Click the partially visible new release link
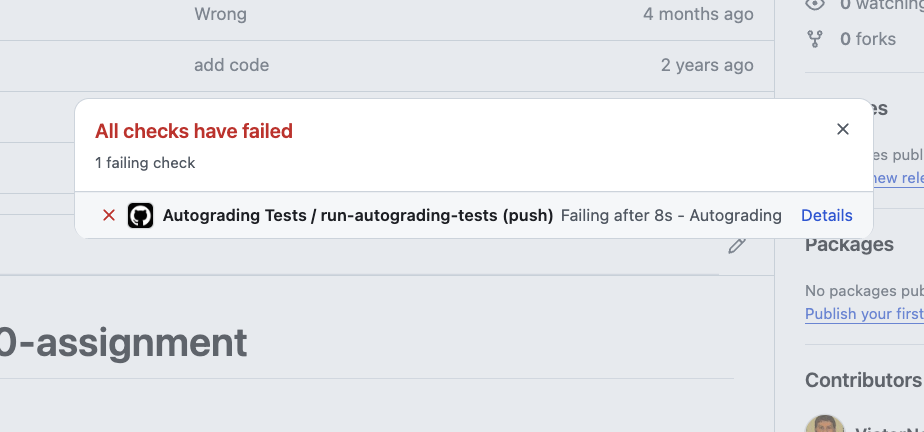The height and width of the screenshot is (432, 924). [x=897, y=178]
